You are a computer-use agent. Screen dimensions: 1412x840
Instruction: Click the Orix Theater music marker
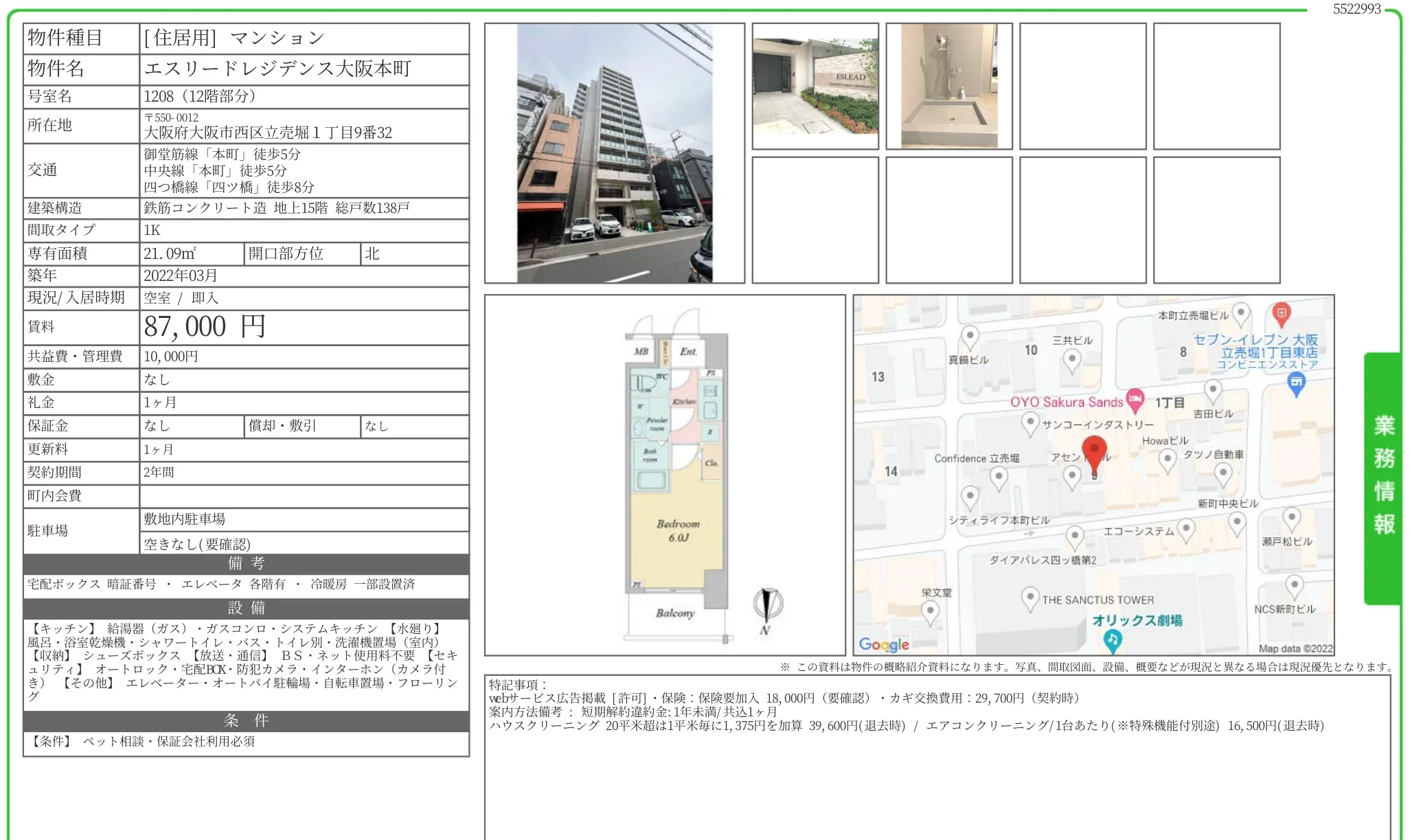[1113, 640]
